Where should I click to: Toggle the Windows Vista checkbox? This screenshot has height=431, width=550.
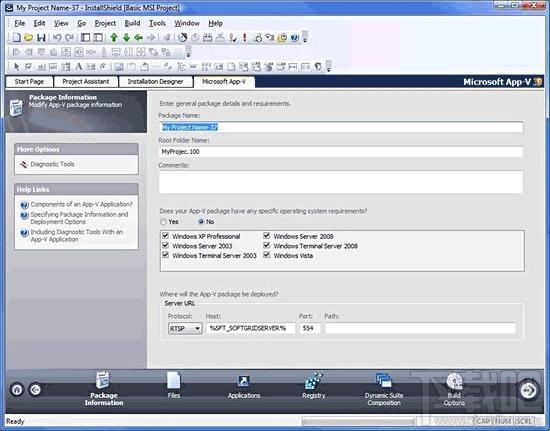click(x=267, y=255)
